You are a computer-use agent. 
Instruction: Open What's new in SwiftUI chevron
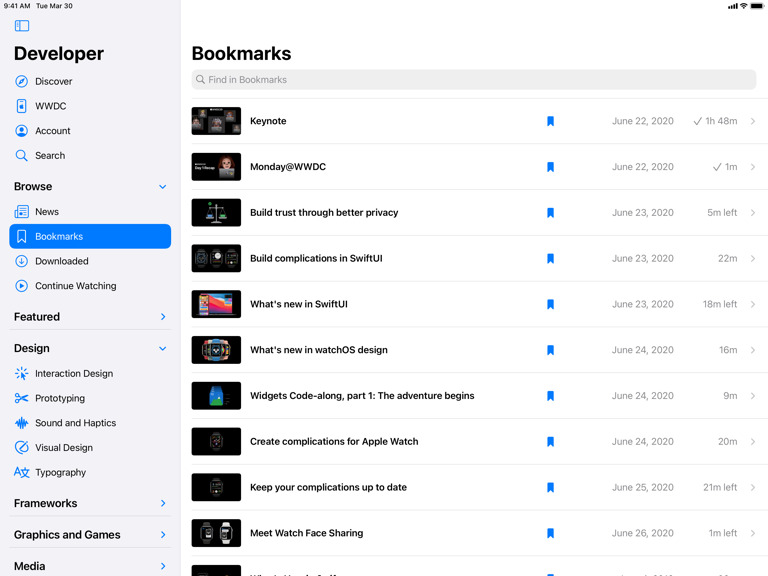pos(753,304)
